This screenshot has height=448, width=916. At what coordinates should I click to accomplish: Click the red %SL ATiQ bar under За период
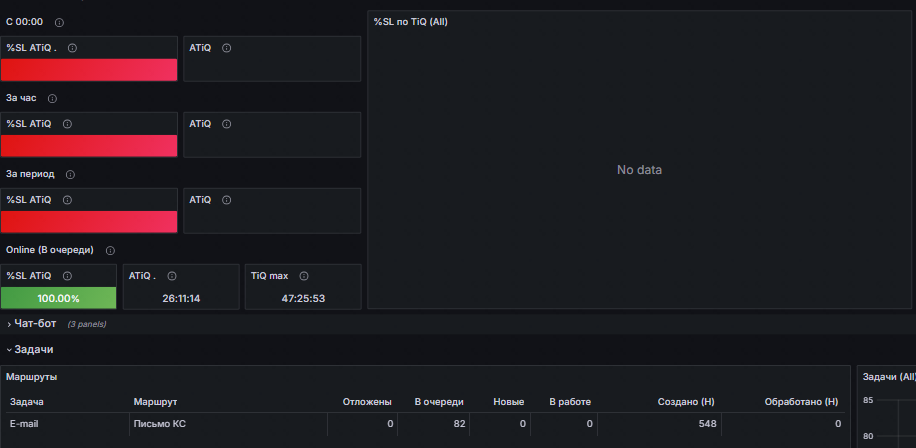click(89, 221)
